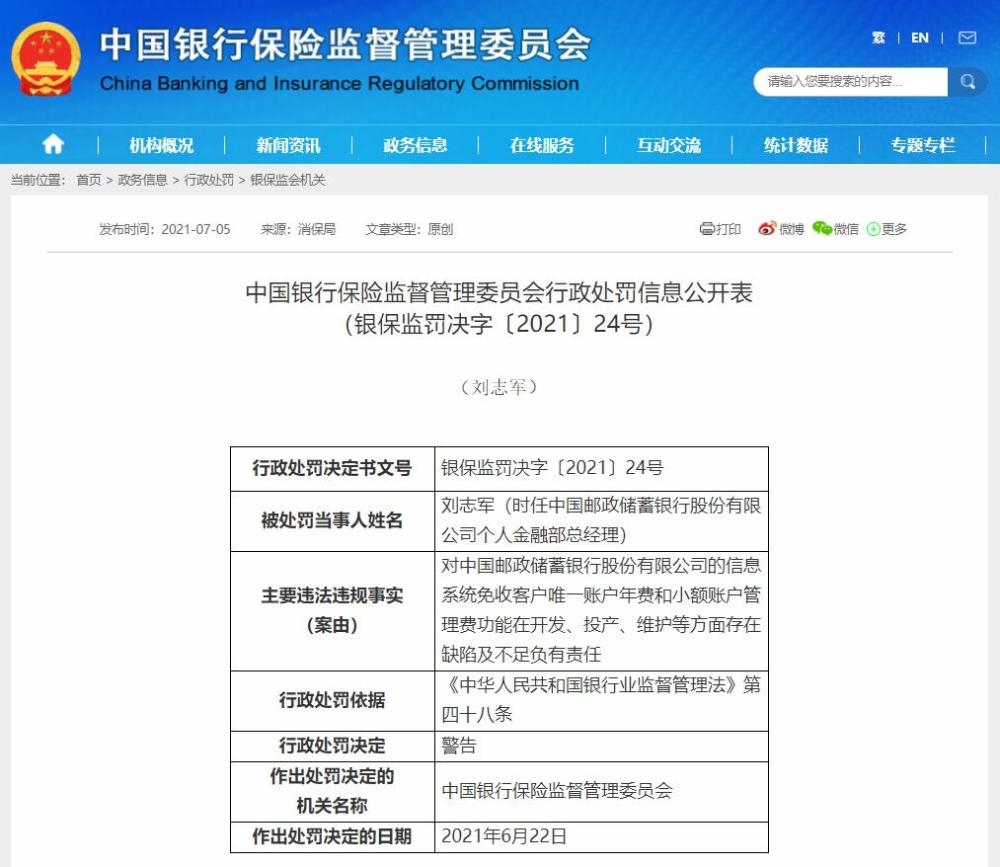Image resolution: width=1000 pixels, height=867 pixels.
Task: Go to 互动交流 section
Action: (x=669, y=146)
